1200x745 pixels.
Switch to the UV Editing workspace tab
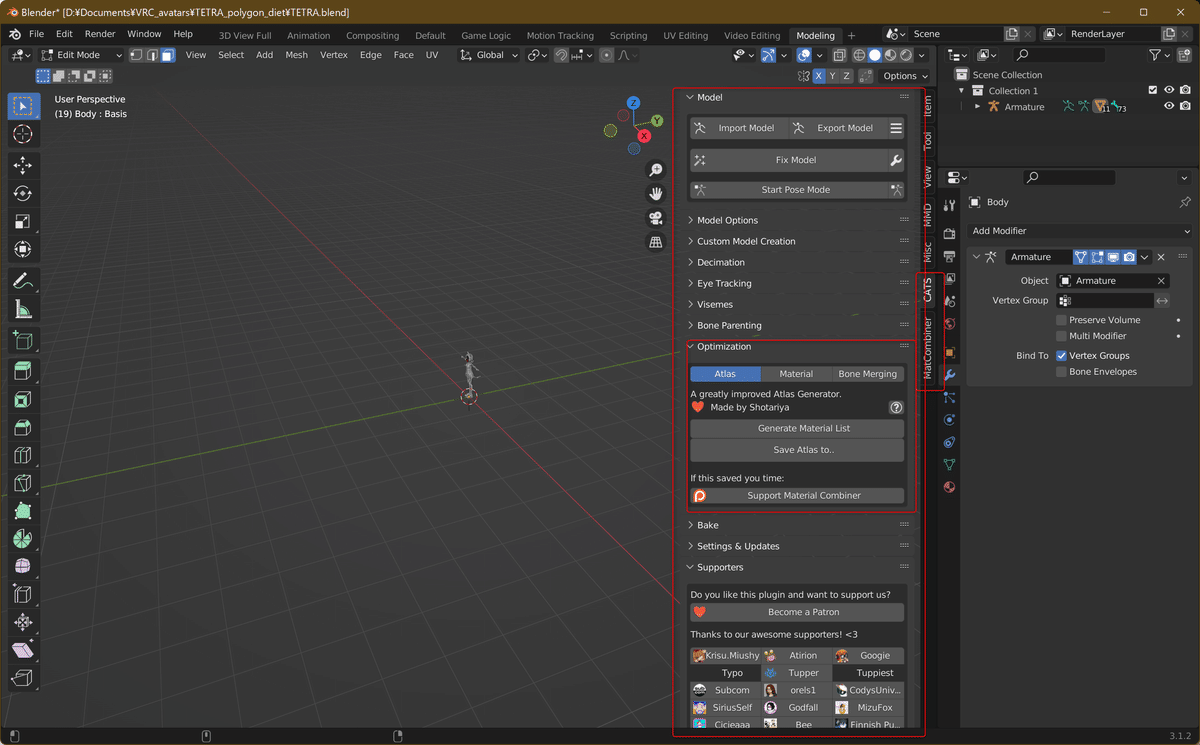point(685,35)
